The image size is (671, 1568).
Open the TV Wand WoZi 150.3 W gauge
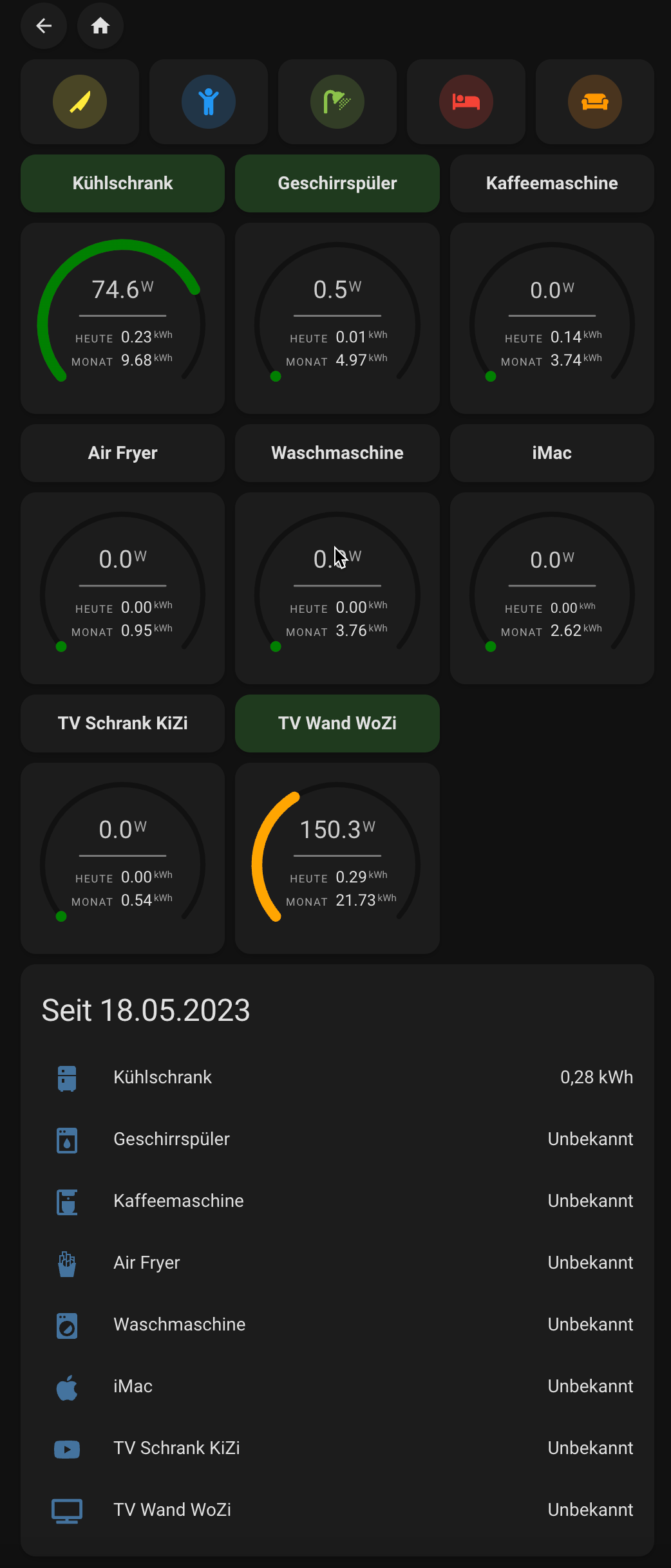[x=337, y=858]
